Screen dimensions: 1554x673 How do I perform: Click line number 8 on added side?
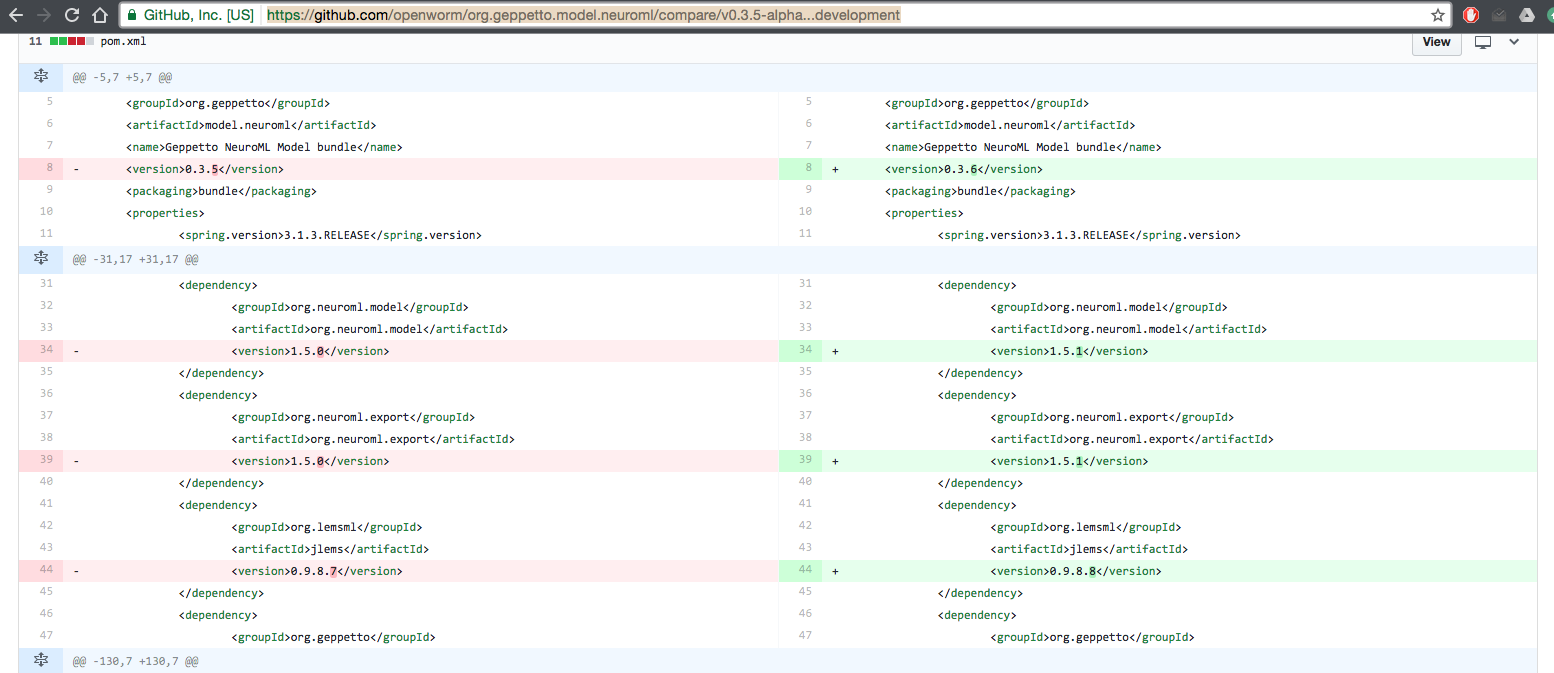coord(801,169)
